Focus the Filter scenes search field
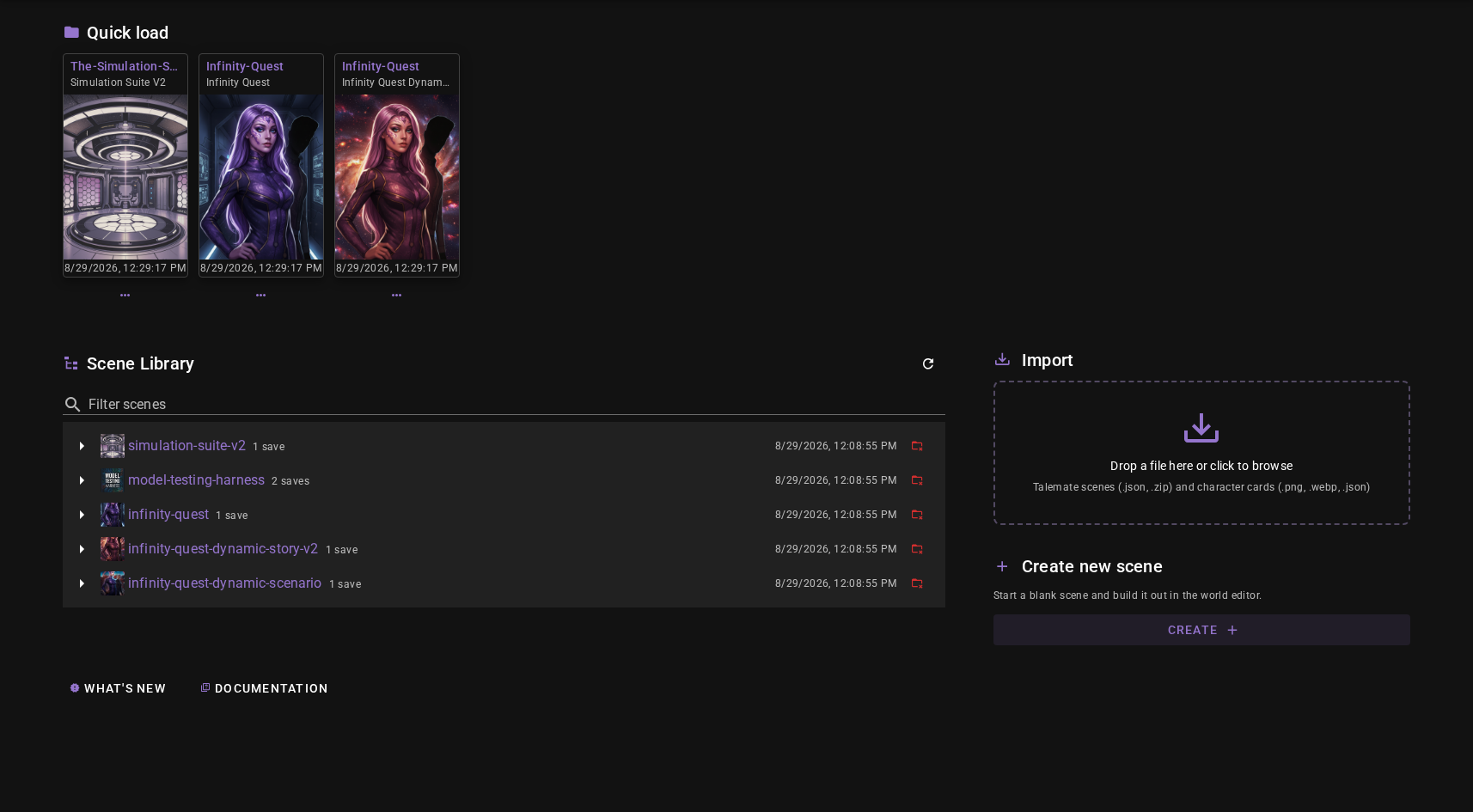The height and width of the screenshot is (812, 1473). [x=504, y=404]
